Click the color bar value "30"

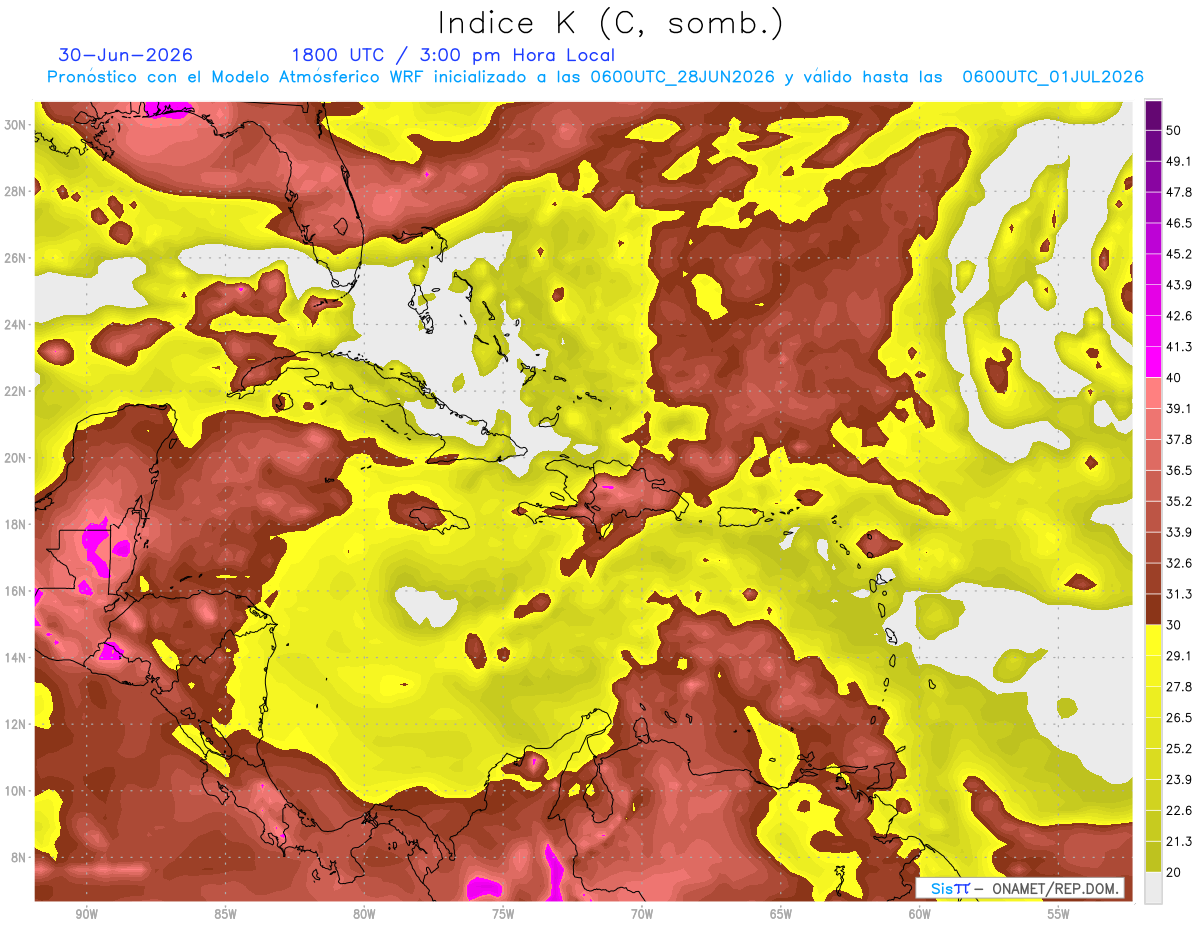coord(1174,625)
